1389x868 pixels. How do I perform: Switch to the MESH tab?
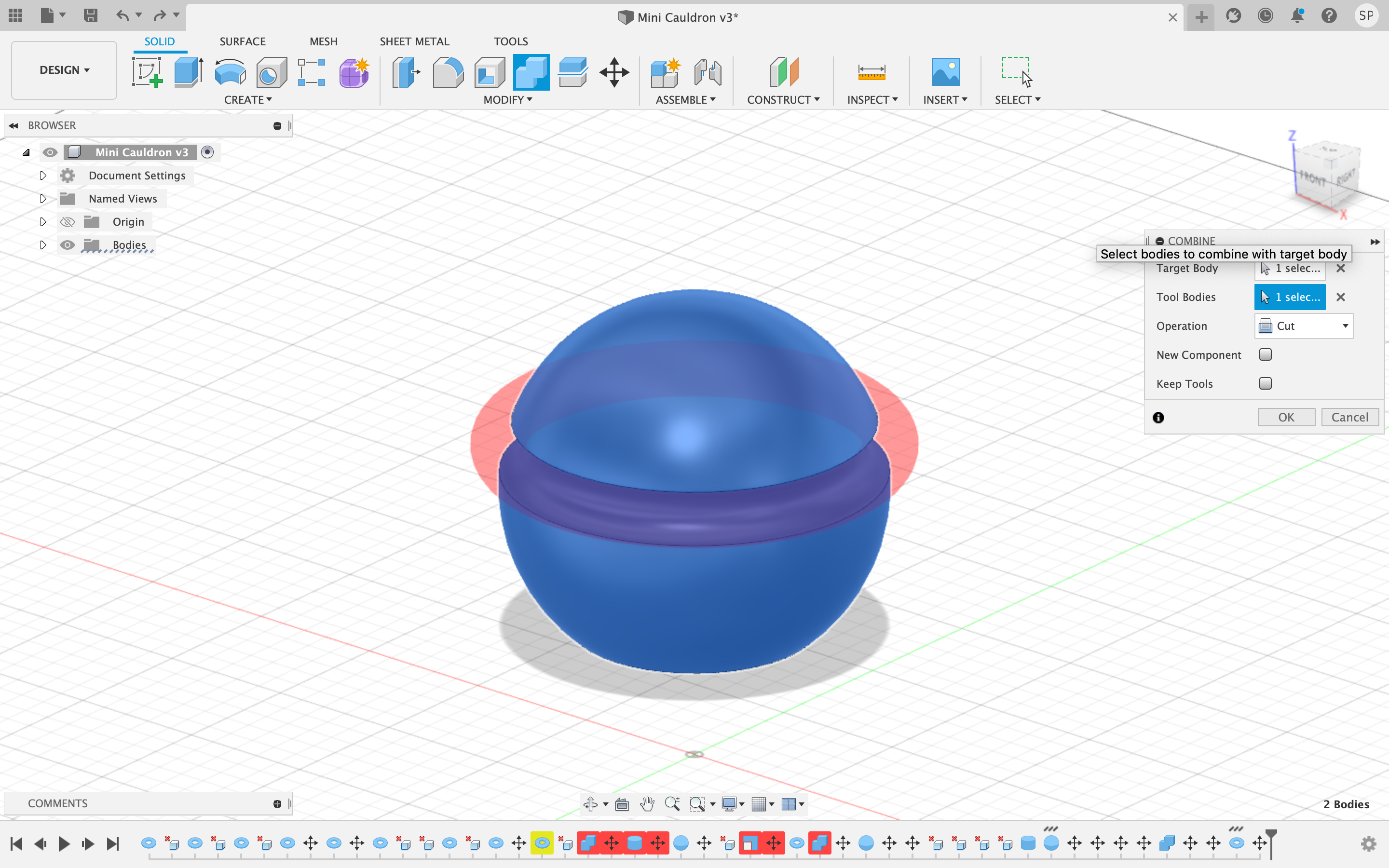(x=324, y=41)
